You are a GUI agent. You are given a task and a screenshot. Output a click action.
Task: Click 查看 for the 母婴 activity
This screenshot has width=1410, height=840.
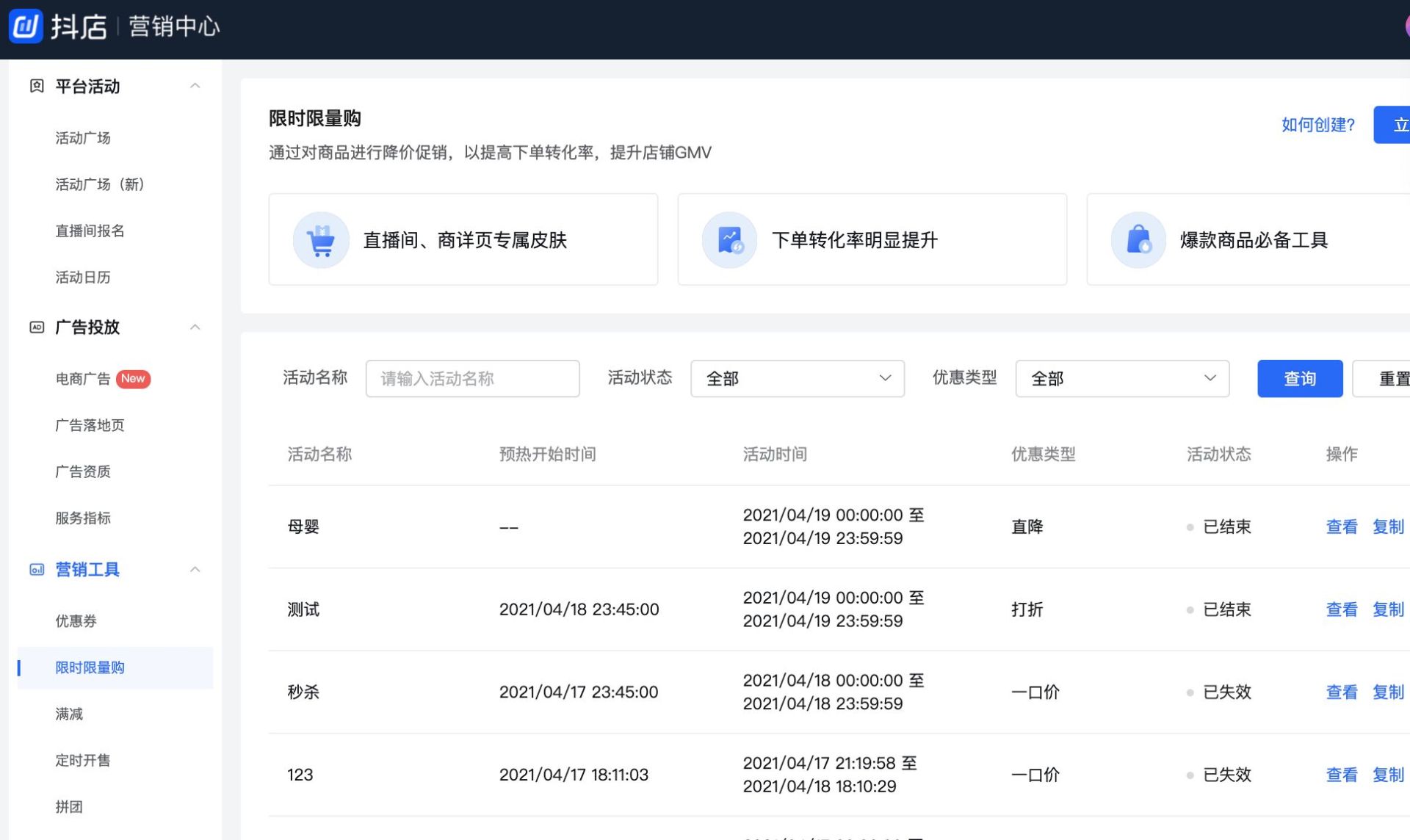point(1341,527)
